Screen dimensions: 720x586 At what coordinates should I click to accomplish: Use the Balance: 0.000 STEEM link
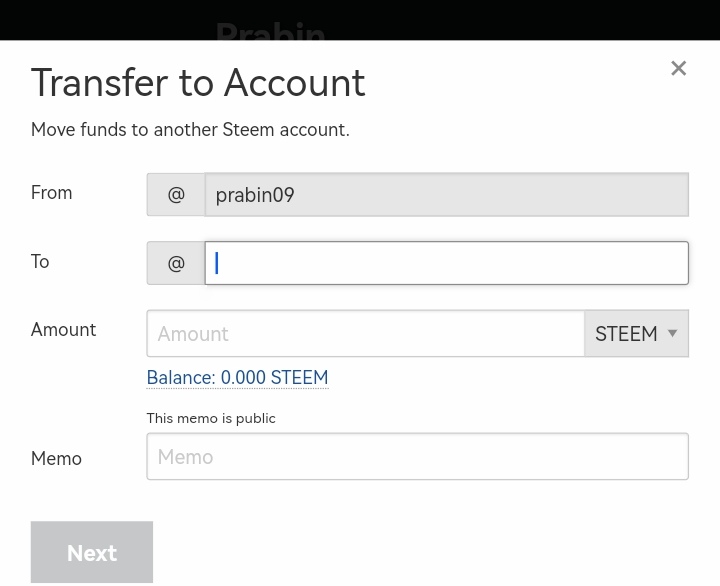(237, 377)
